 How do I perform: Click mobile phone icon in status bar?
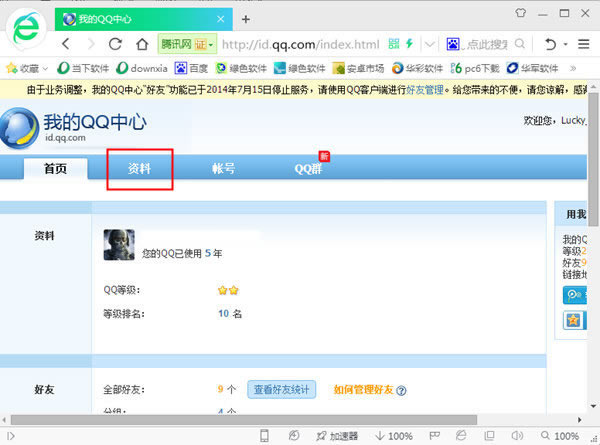[264, 435]
